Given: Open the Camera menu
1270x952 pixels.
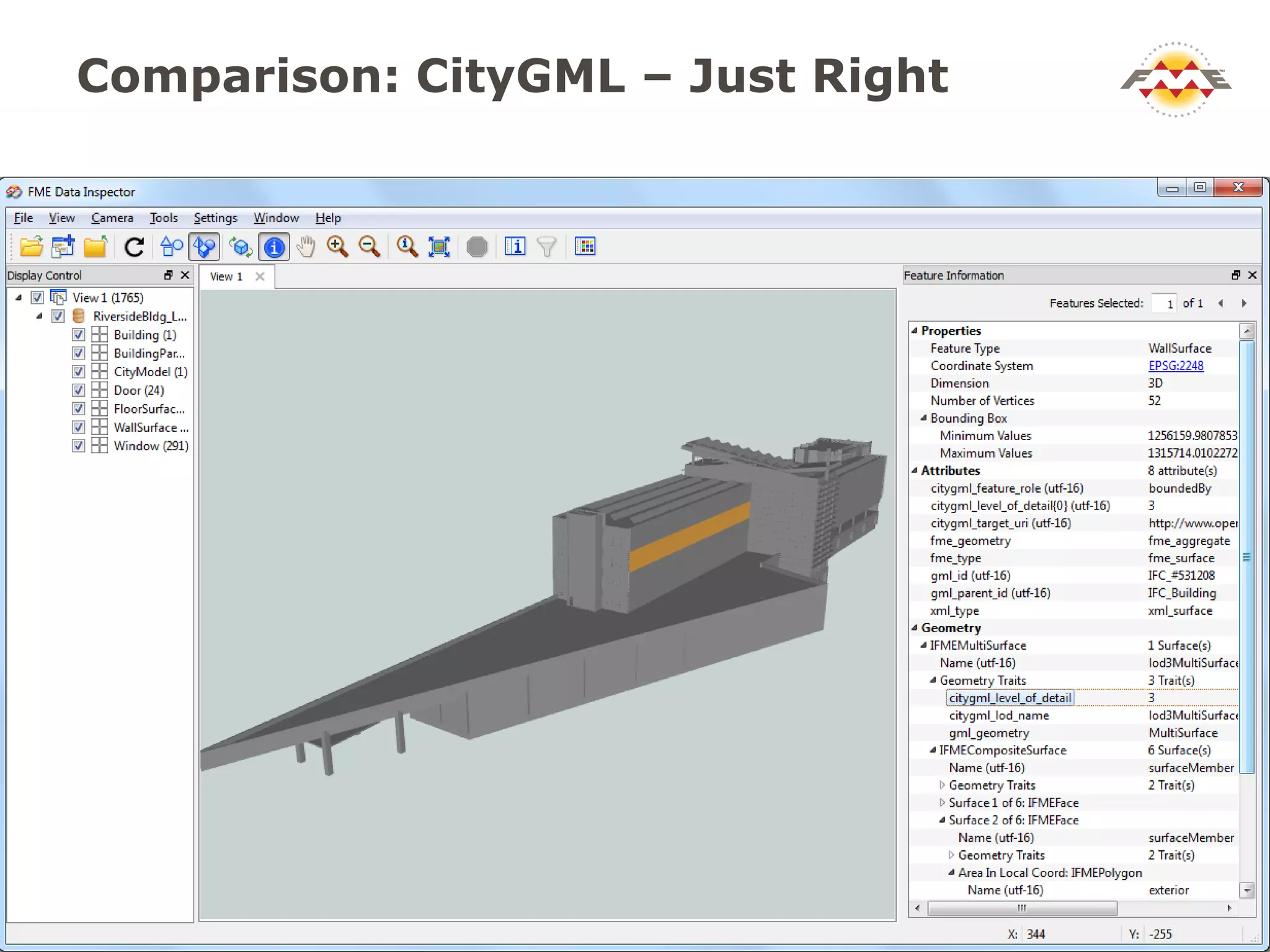Looking at the screenshot, I should point(112,218).
